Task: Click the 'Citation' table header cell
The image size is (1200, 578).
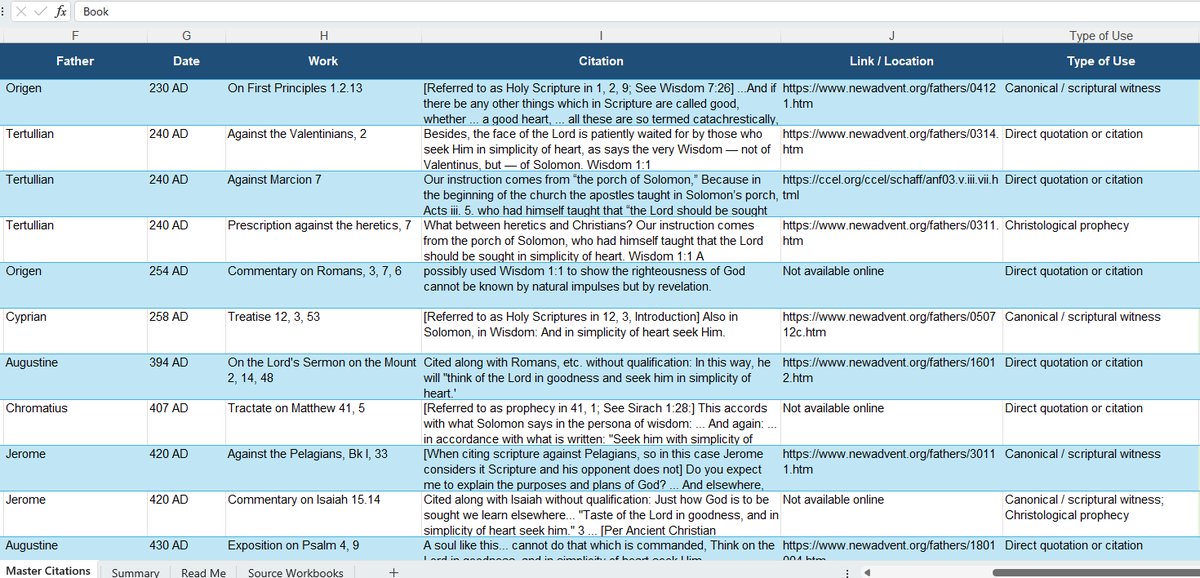Action: (x=600, y=61)
